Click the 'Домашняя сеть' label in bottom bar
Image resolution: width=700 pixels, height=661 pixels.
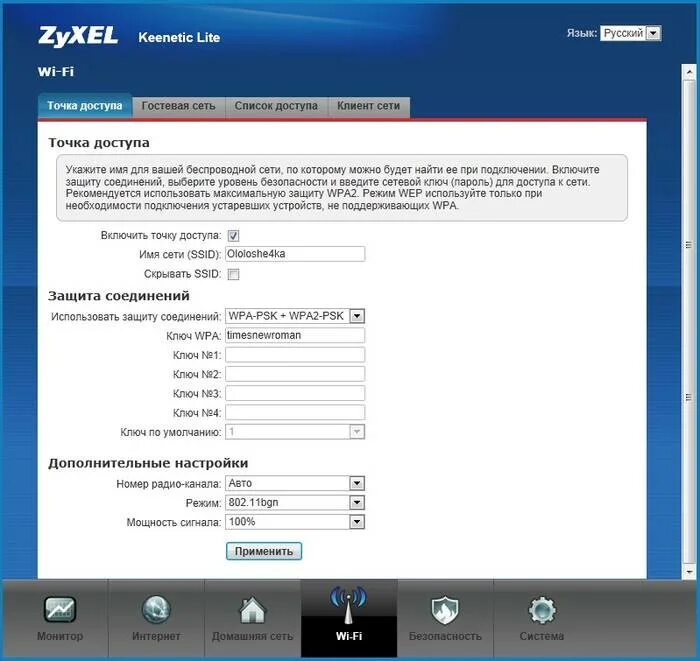click(x=252, y=636)
